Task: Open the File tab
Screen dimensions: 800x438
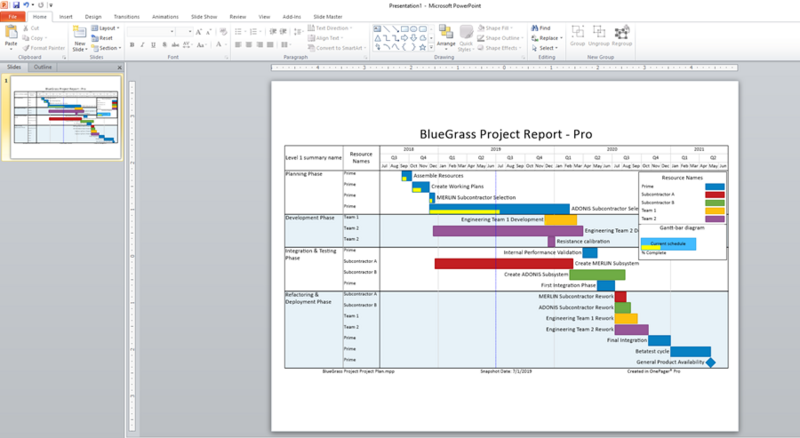Action: (x=13, y=17)
